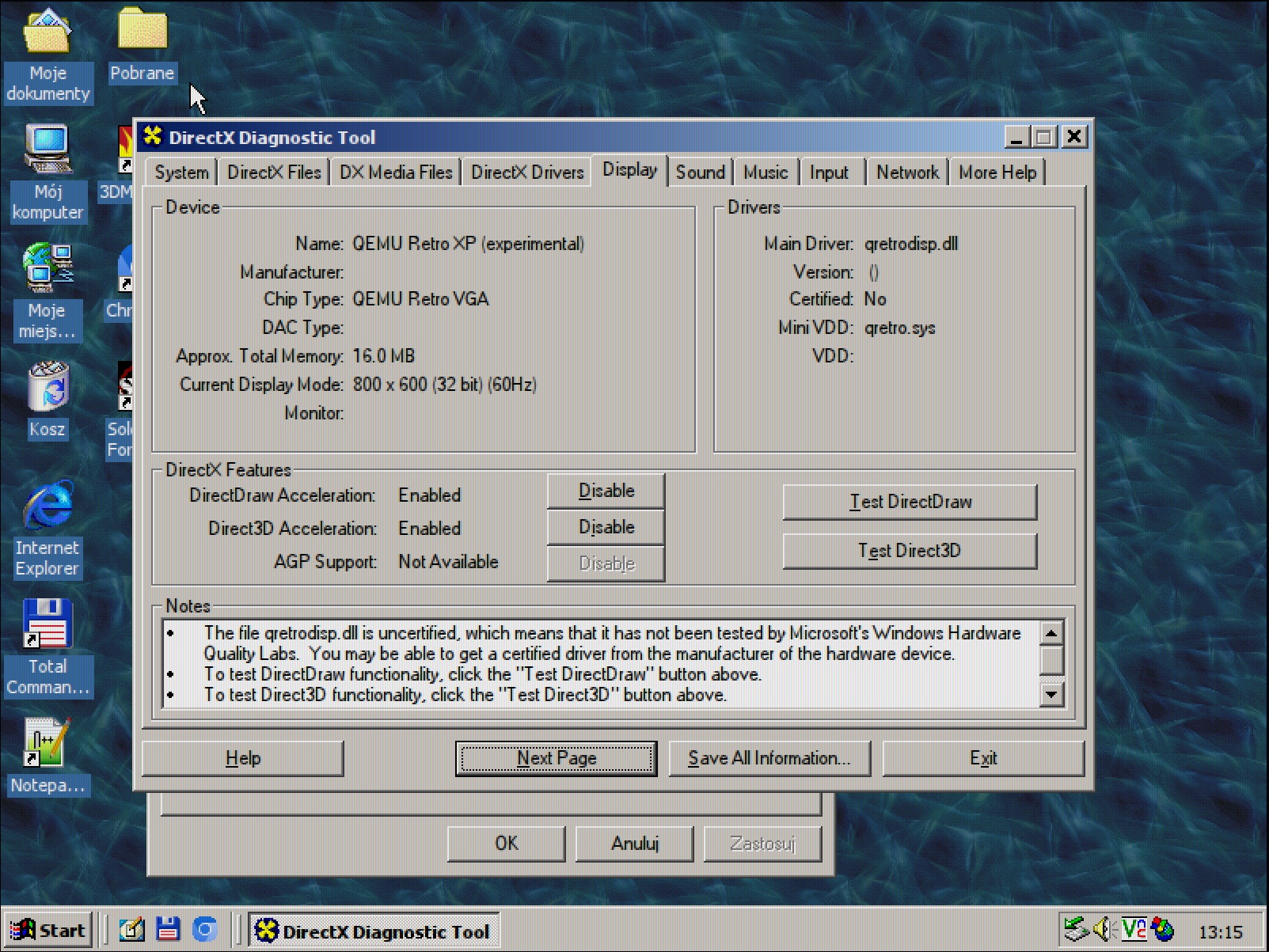Open Moje dokumenty desktop folder
The image size is (1269, 952).
pos(47,54)
